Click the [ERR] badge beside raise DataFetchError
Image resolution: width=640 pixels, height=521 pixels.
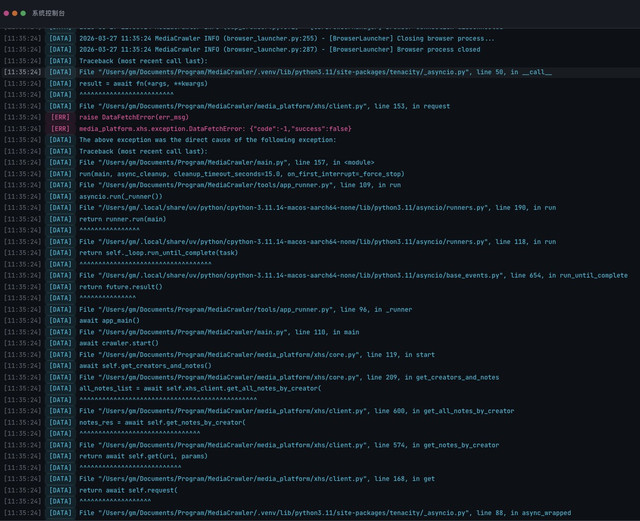(60, 117)
